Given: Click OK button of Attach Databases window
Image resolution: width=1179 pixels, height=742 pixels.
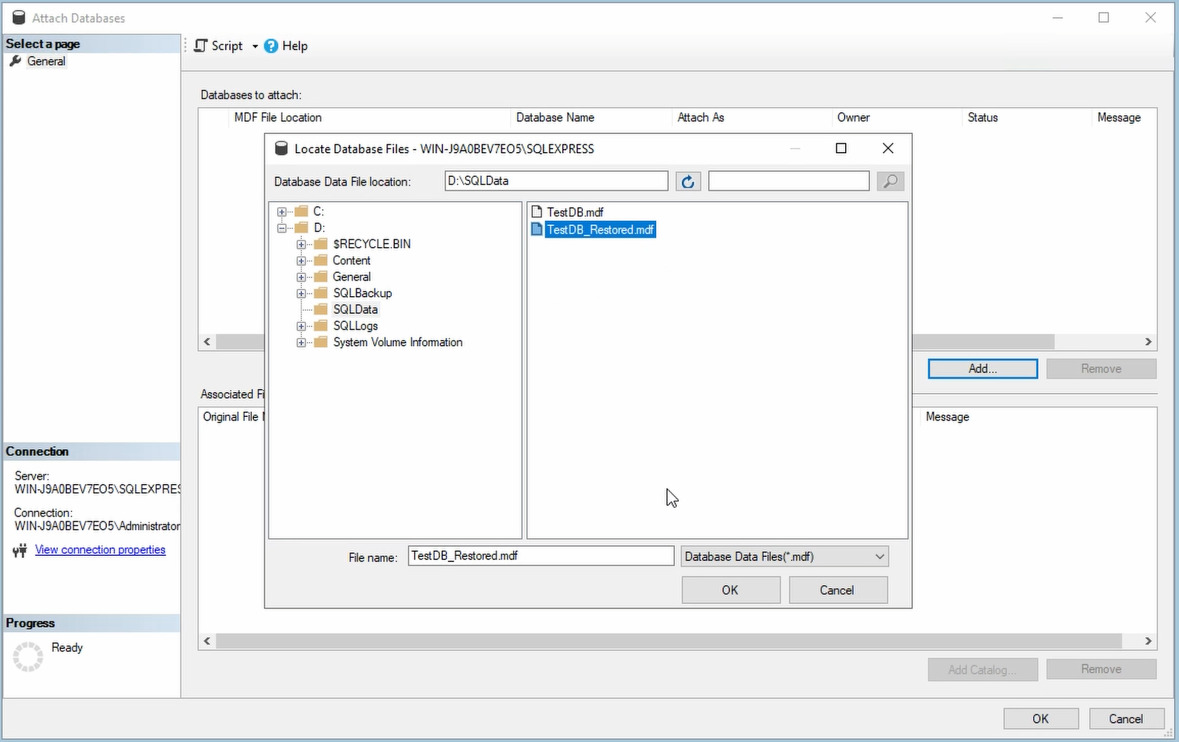Looking at the screenshot, I should 1041,719.
